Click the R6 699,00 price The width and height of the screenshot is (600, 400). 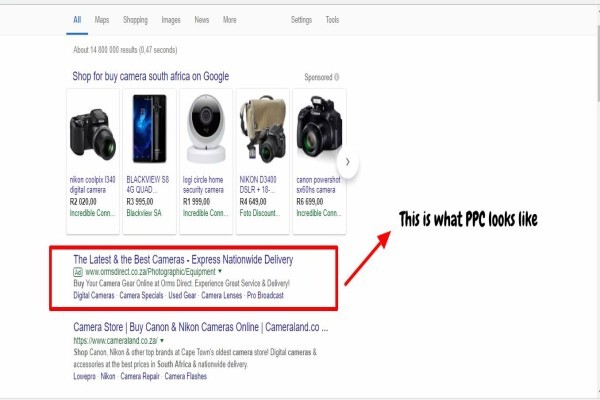[x=310, y=202]
